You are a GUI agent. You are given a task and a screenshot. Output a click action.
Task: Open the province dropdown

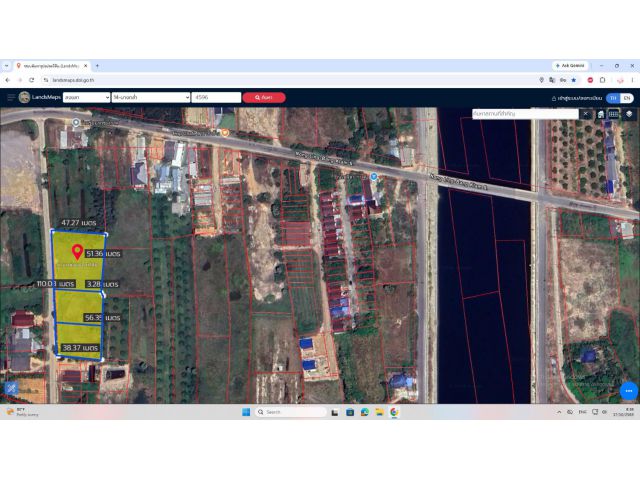[87, 97]
